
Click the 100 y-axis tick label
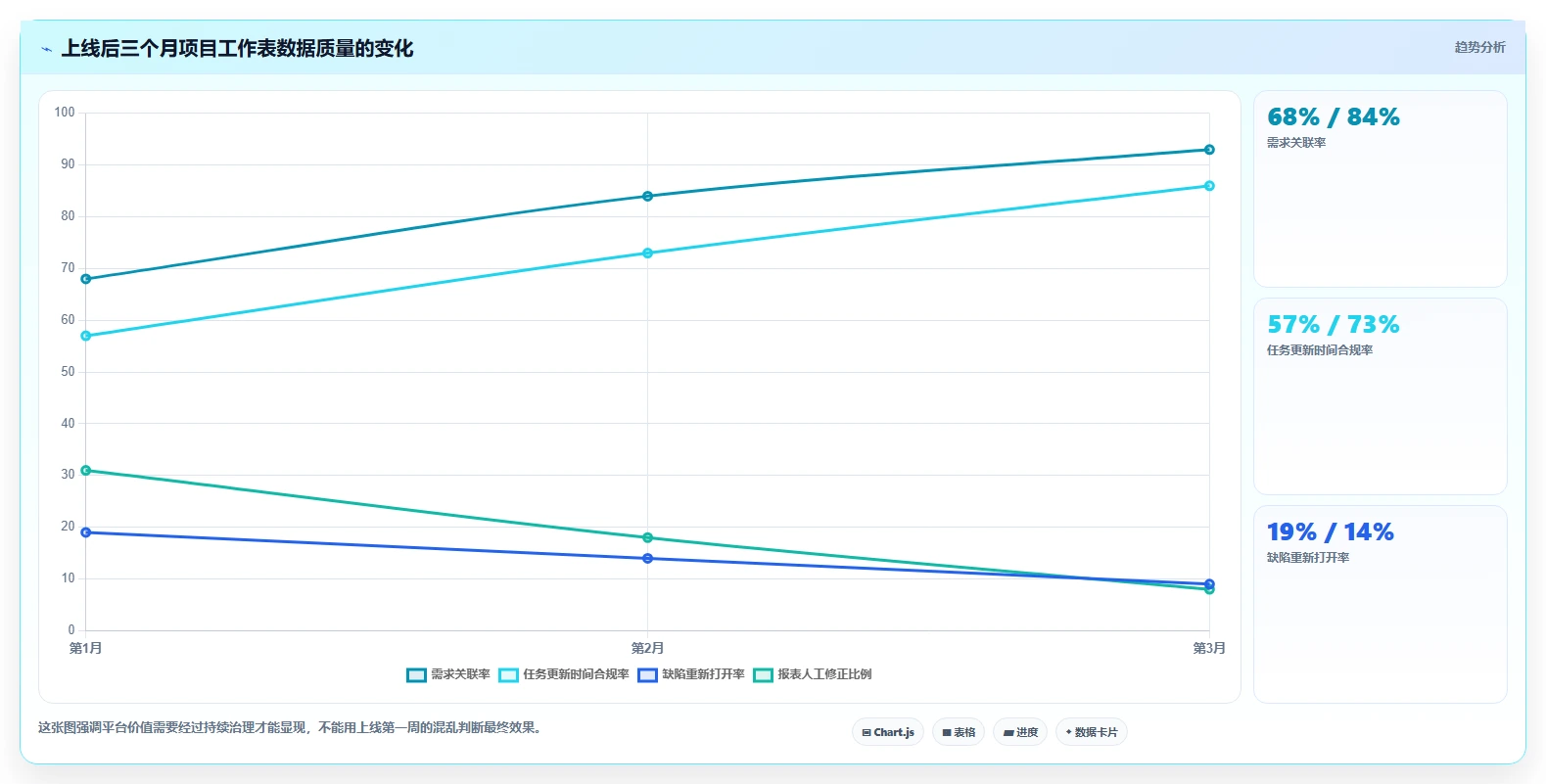65,113
